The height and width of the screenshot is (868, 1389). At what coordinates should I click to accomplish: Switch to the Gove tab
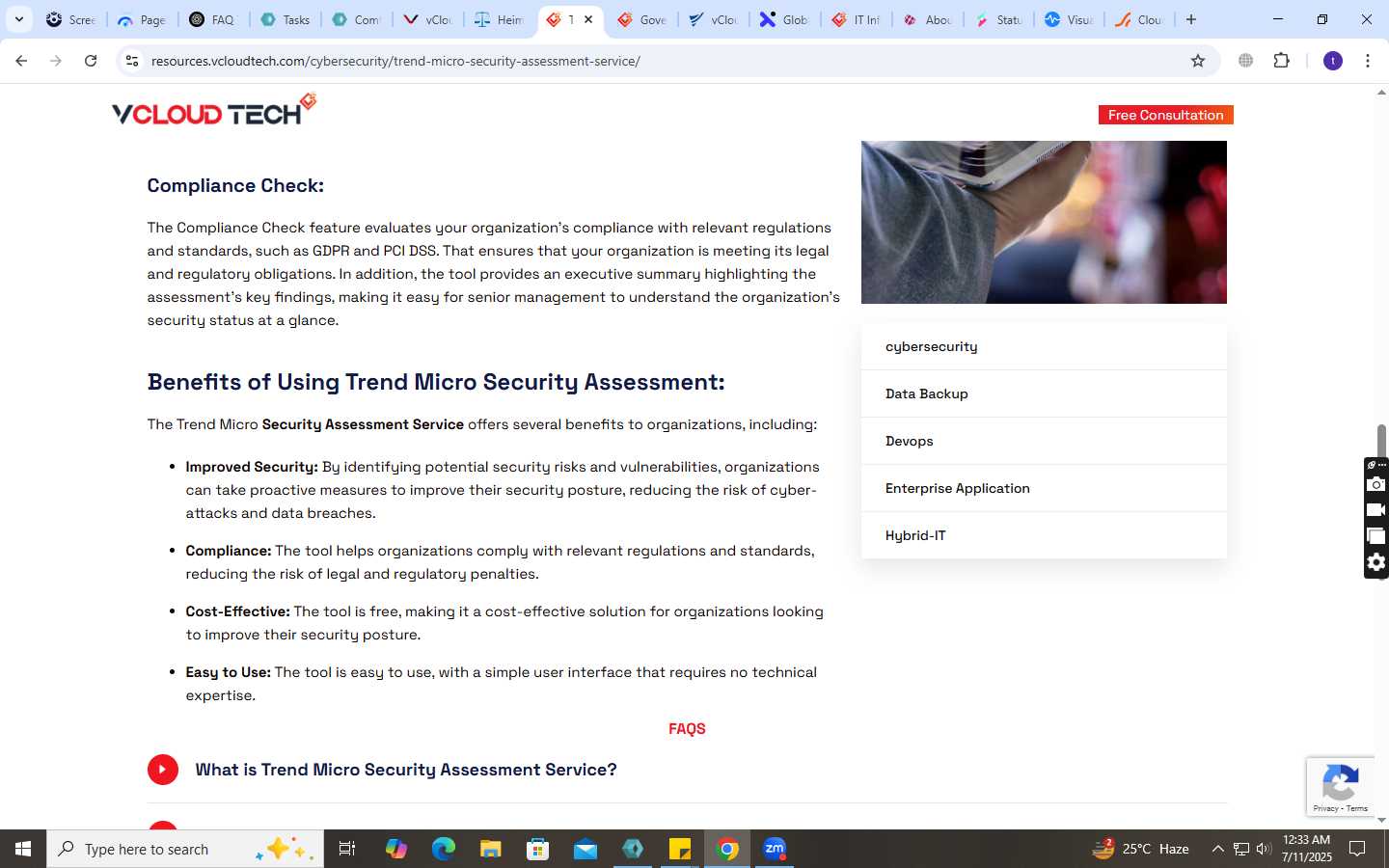click(641, 19)
